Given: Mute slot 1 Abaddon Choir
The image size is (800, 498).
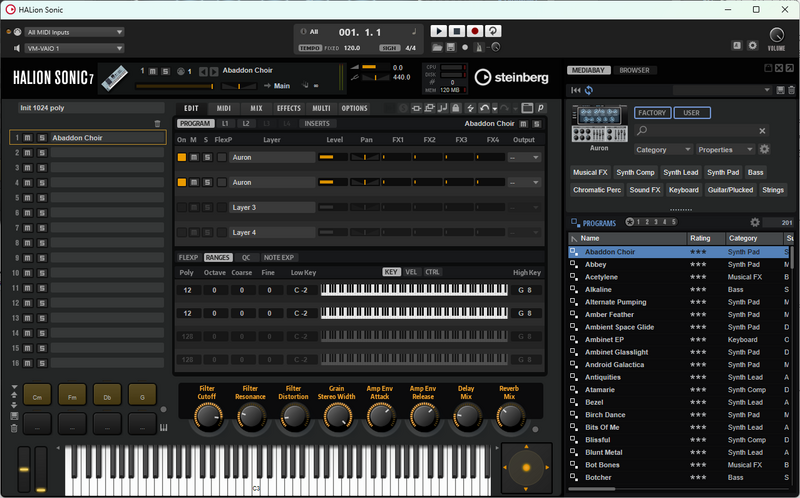Looking at the screenshot, I should pos(28,138).
